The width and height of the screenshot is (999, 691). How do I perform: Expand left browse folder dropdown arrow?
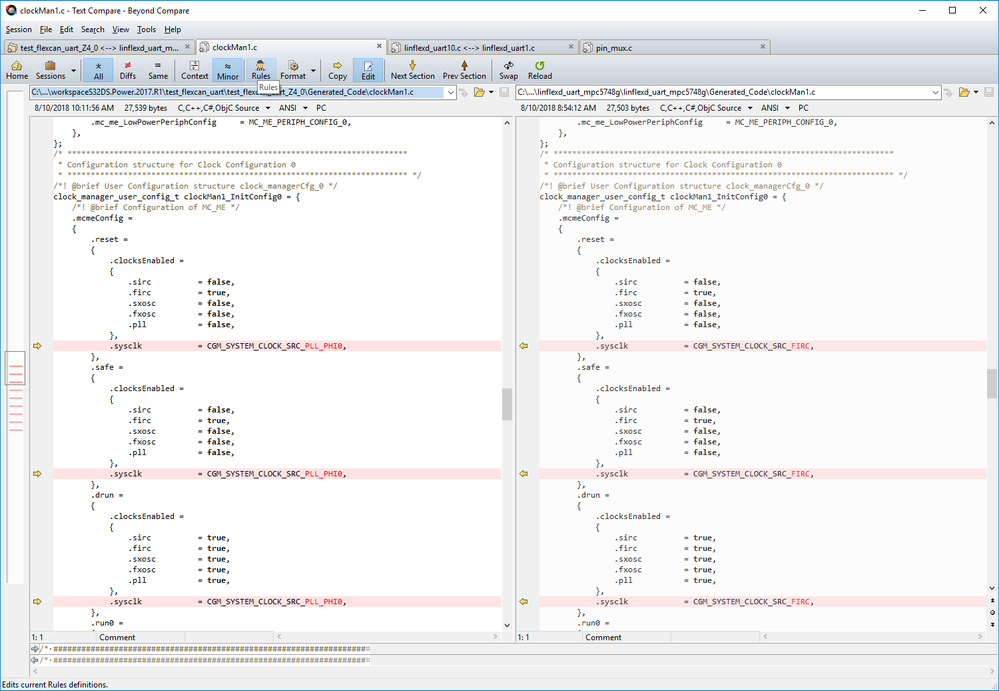(491, 92)
